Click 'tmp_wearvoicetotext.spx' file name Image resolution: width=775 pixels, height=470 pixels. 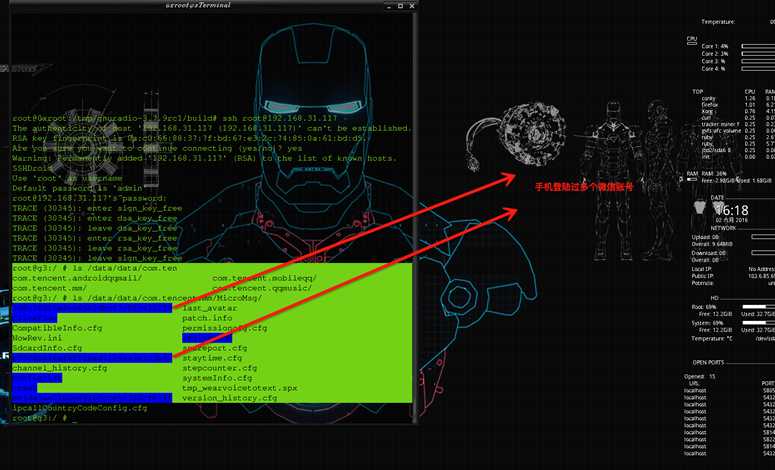click(240, 388)
